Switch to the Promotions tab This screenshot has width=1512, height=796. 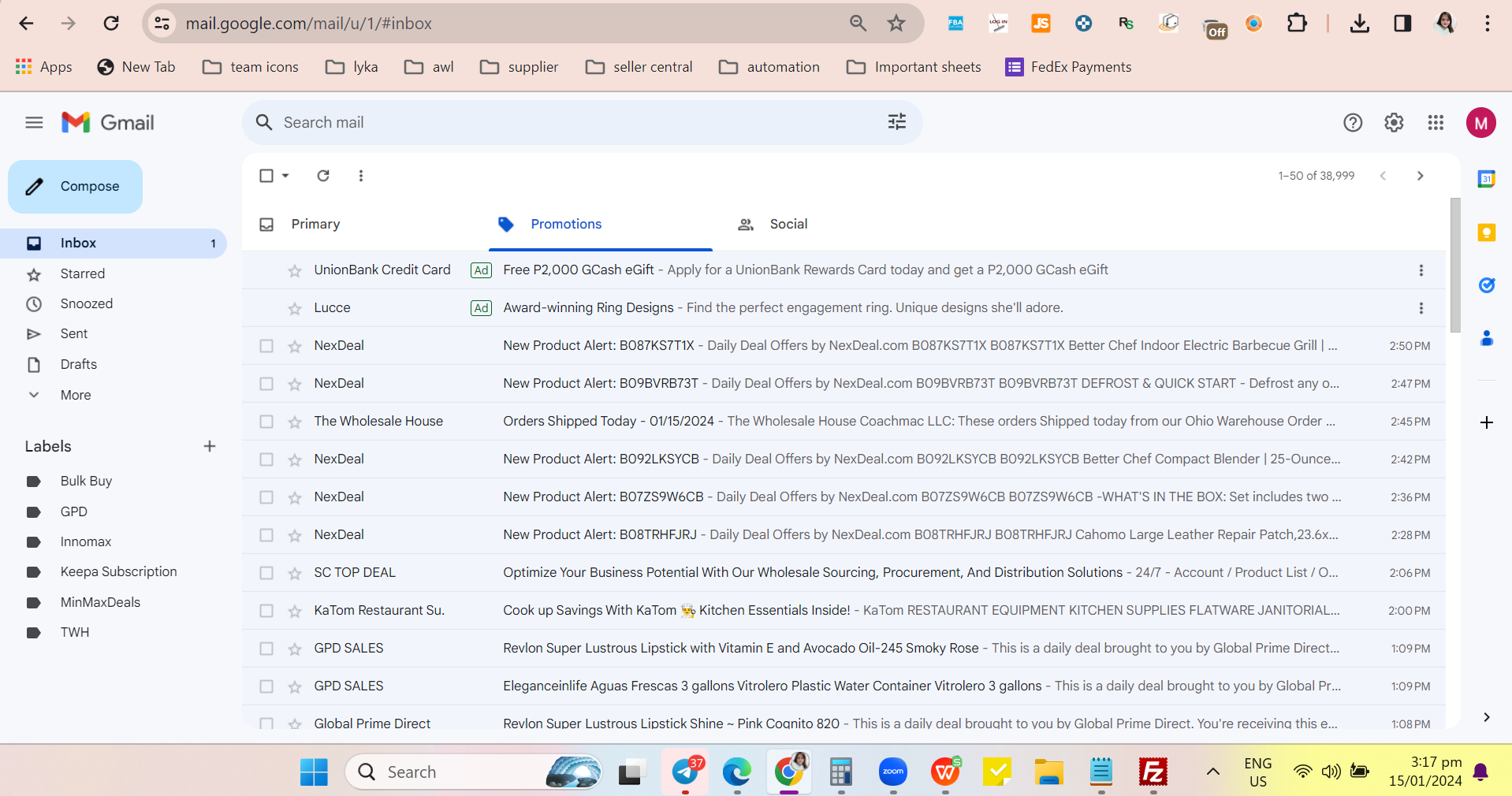601,225
